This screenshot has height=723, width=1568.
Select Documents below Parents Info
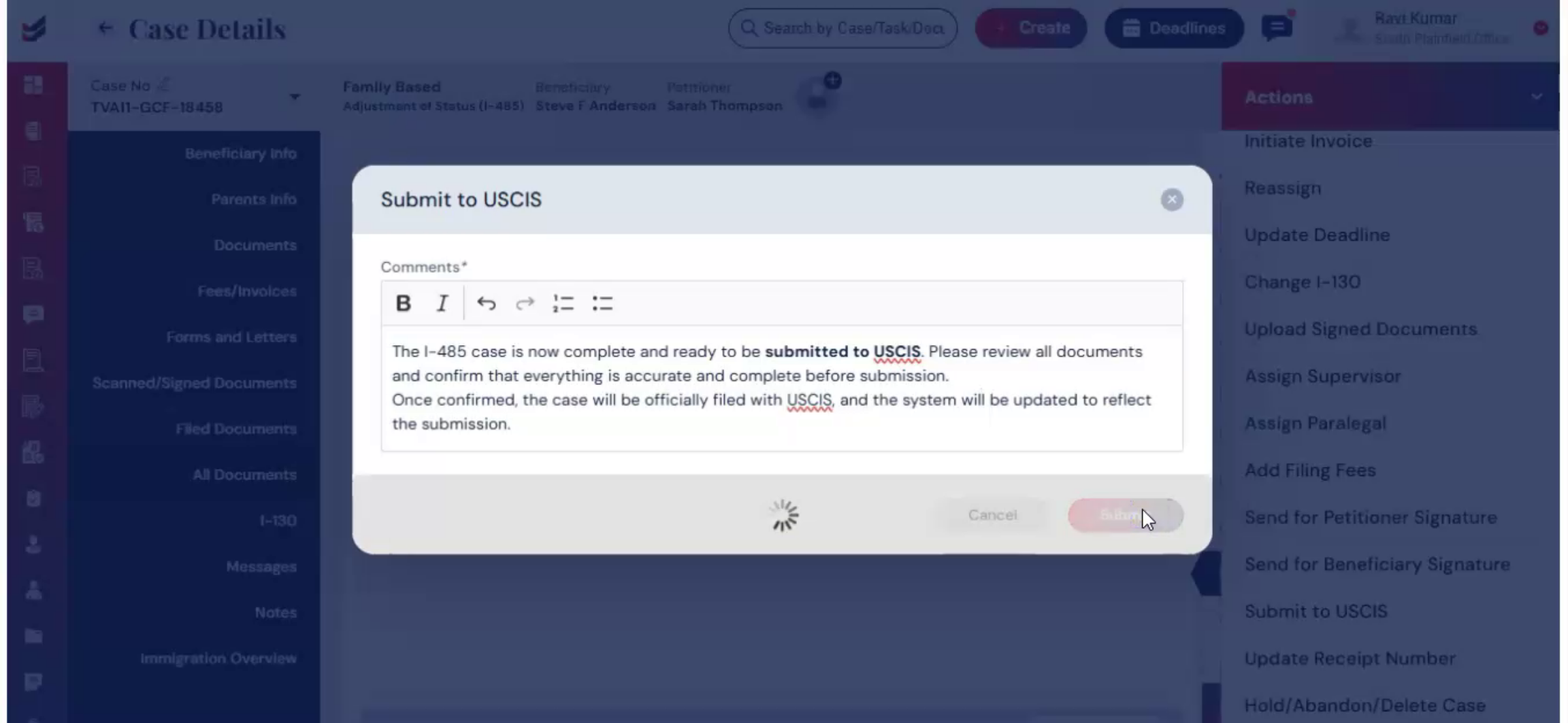click(255, 245)
